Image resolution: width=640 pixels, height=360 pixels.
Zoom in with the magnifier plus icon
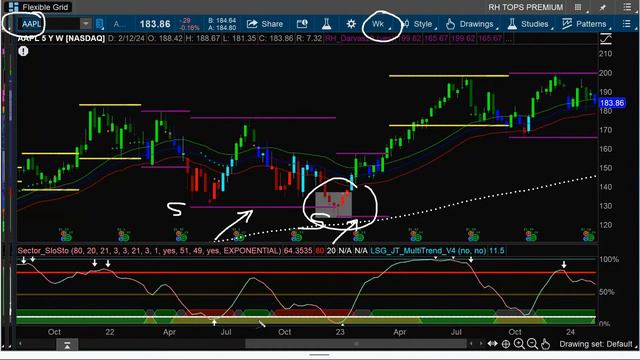click(x=519, y=344)
